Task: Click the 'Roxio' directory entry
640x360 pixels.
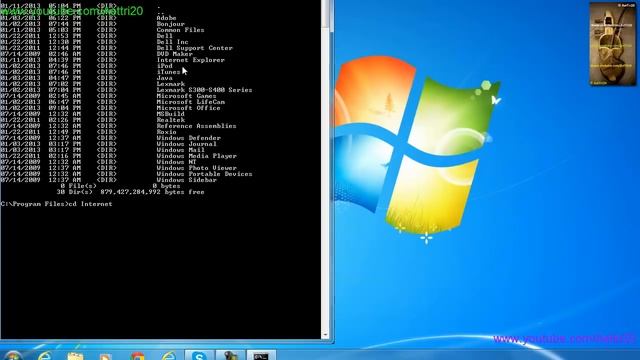Action: [167, 132]
